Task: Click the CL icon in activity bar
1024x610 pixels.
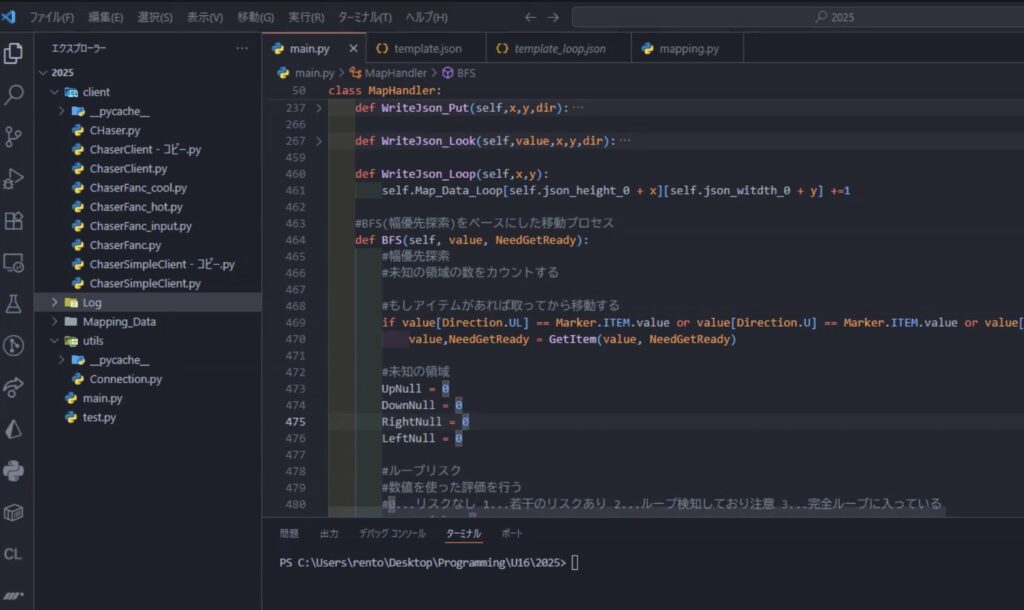Action: click(x=14, y=553)
